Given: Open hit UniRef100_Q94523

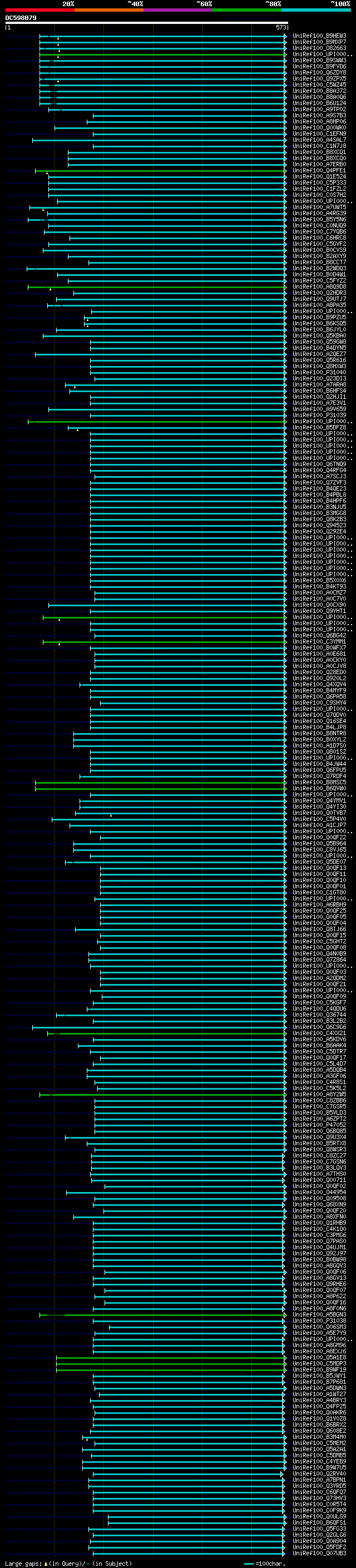Looking at the screenshot, I should point(319,525).
